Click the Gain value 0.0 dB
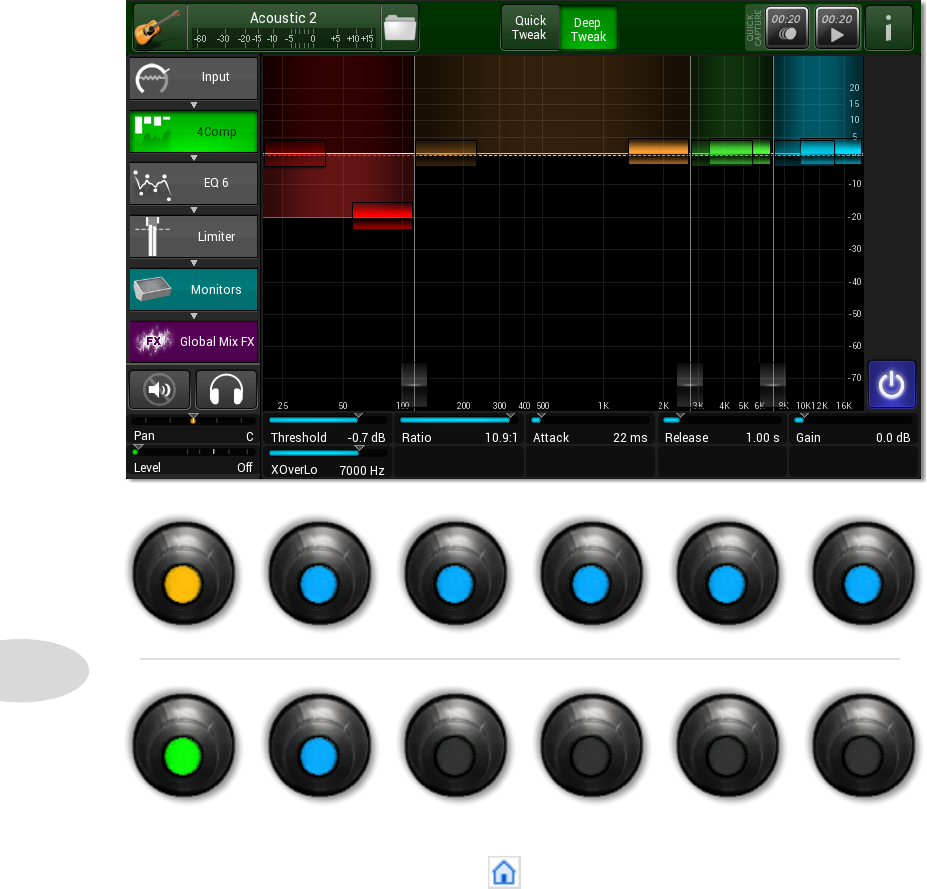 click(x=893, y=438)
